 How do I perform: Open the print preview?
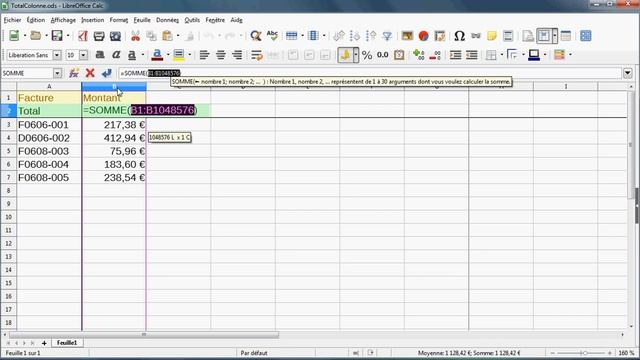[x=115, y=36]
